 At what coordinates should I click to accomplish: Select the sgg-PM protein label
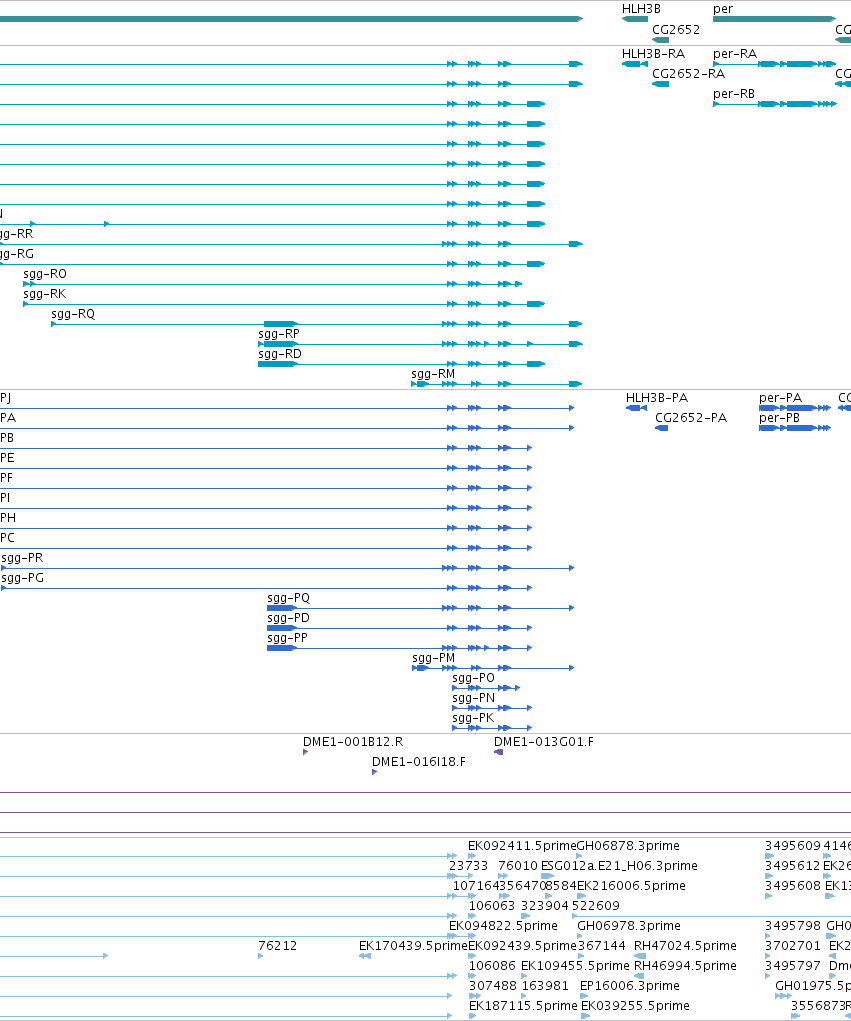coord(434,658)
